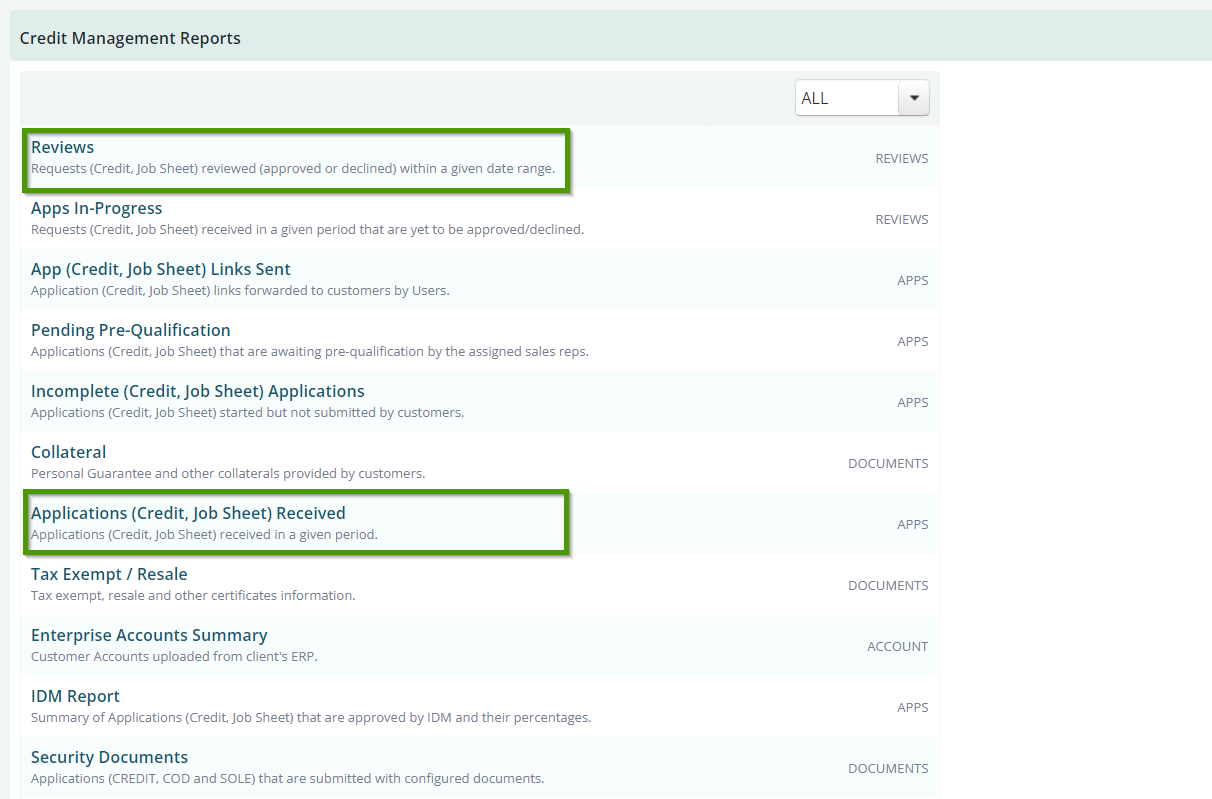Open the IDM Report
This screenshot has width=1212, height=799.
[x=75, y=696]
